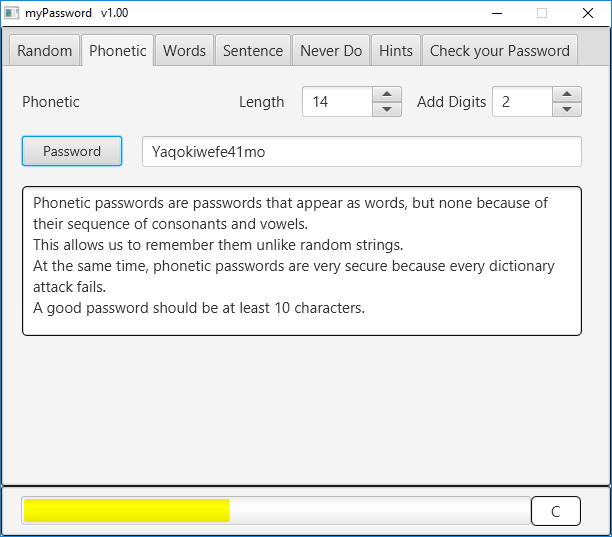The width and height of the screenshot is (612, 537).
Task: Open the Check your Password tab
Action: 500,50
